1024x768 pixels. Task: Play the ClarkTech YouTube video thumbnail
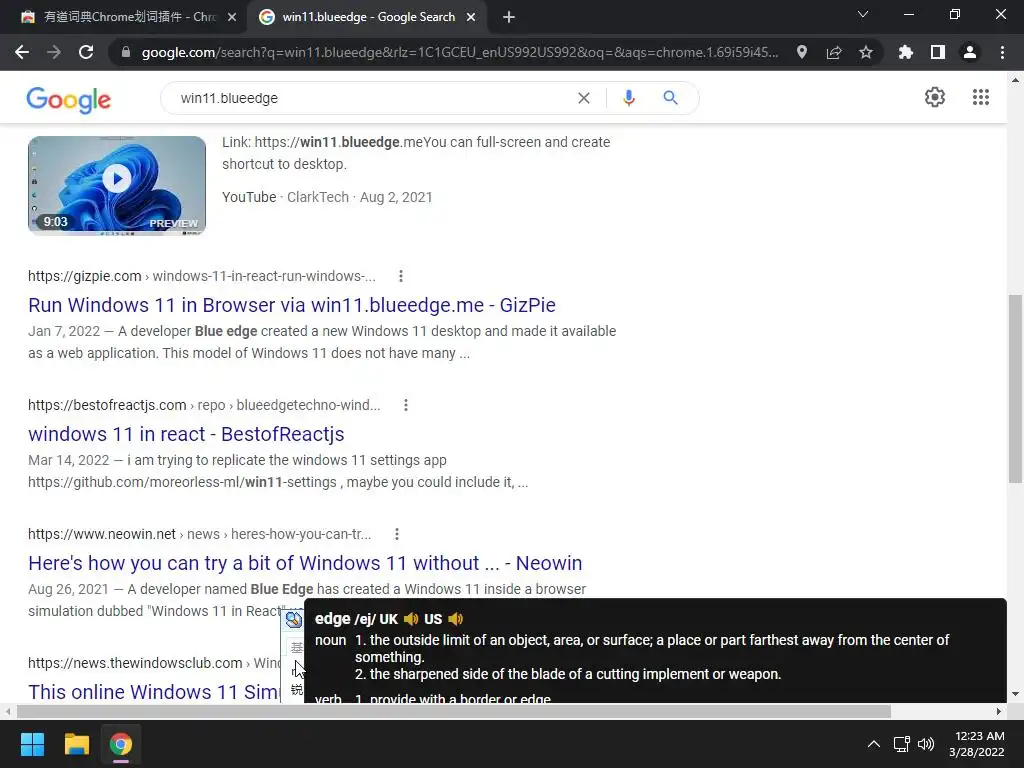pos(117,185)
